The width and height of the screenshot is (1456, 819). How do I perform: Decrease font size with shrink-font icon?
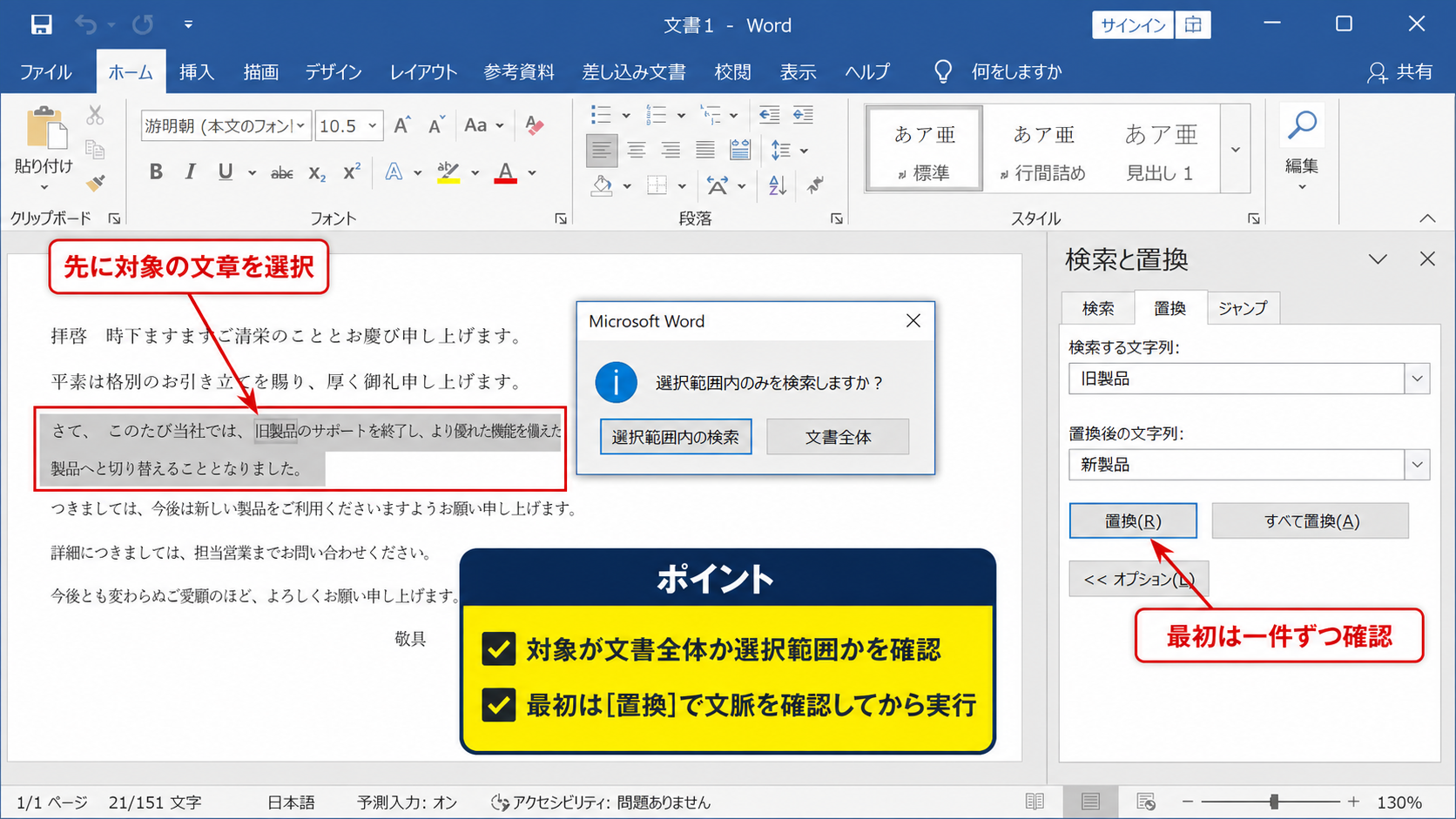[436, 125]
